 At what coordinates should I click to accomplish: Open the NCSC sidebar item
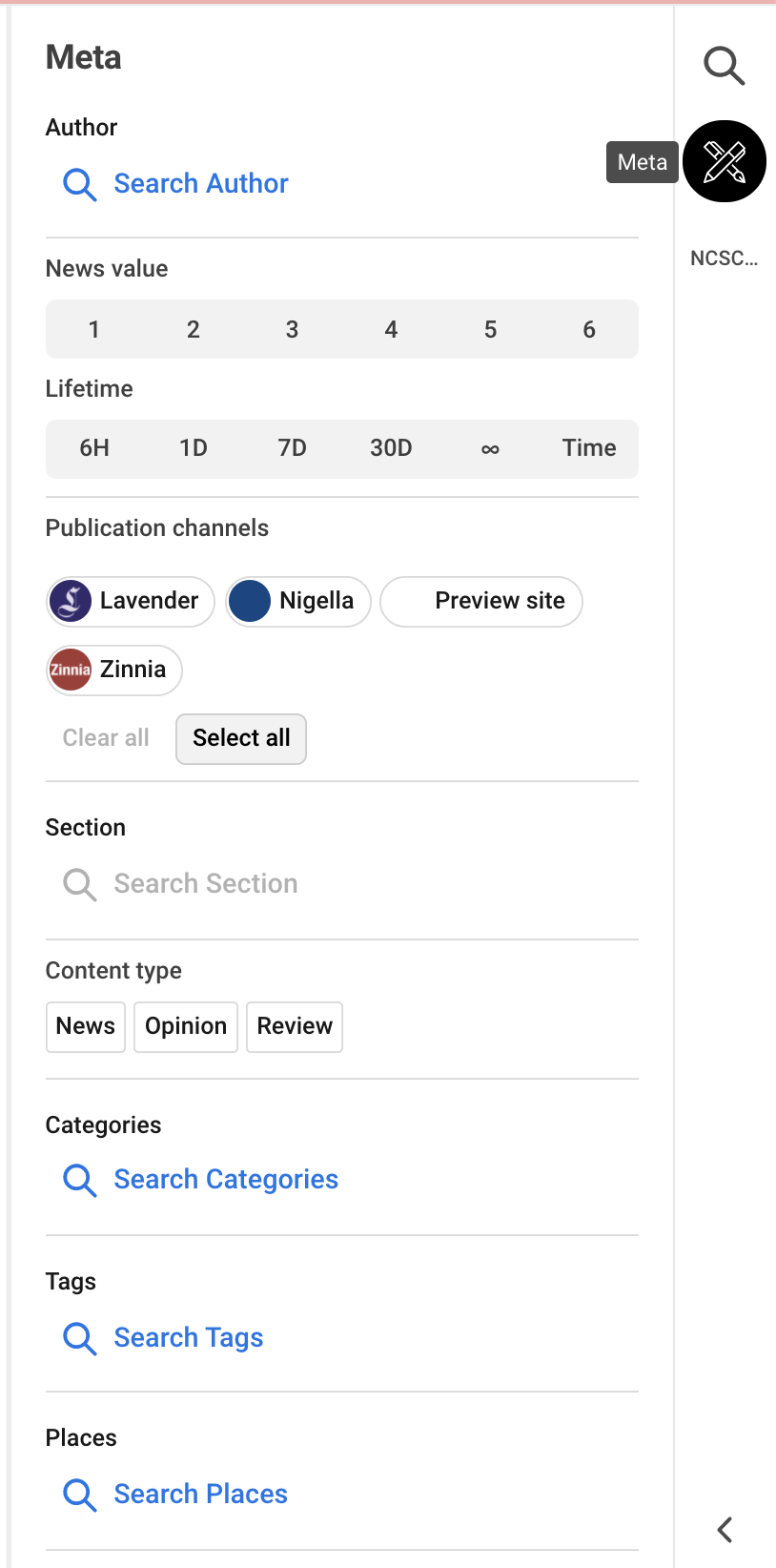click(725, 258)
